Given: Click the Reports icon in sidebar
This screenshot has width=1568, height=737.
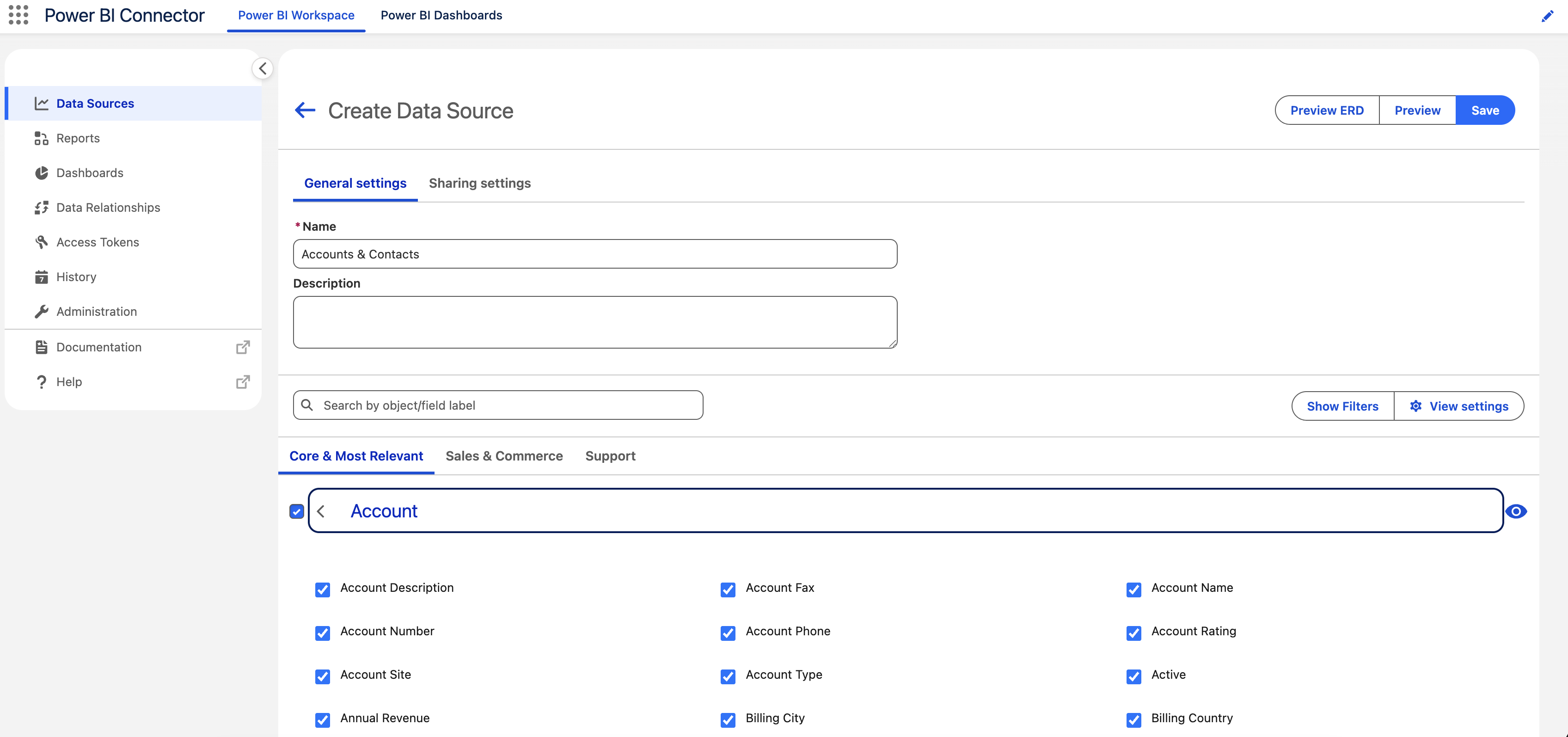Looking at the screenshot, I should (42, 138).
